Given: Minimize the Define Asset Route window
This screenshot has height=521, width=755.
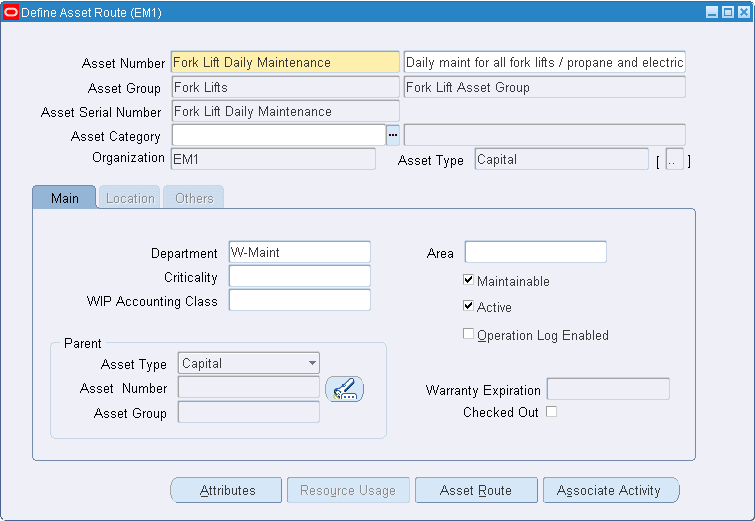Looking at the screenshot, I should click(x=712, y=12).
